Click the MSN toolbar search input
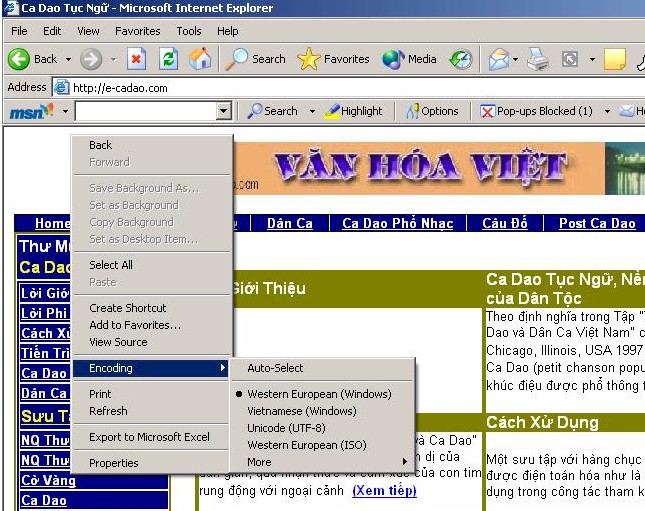Viewport: 645px width, 511px height. pos(146,111)
